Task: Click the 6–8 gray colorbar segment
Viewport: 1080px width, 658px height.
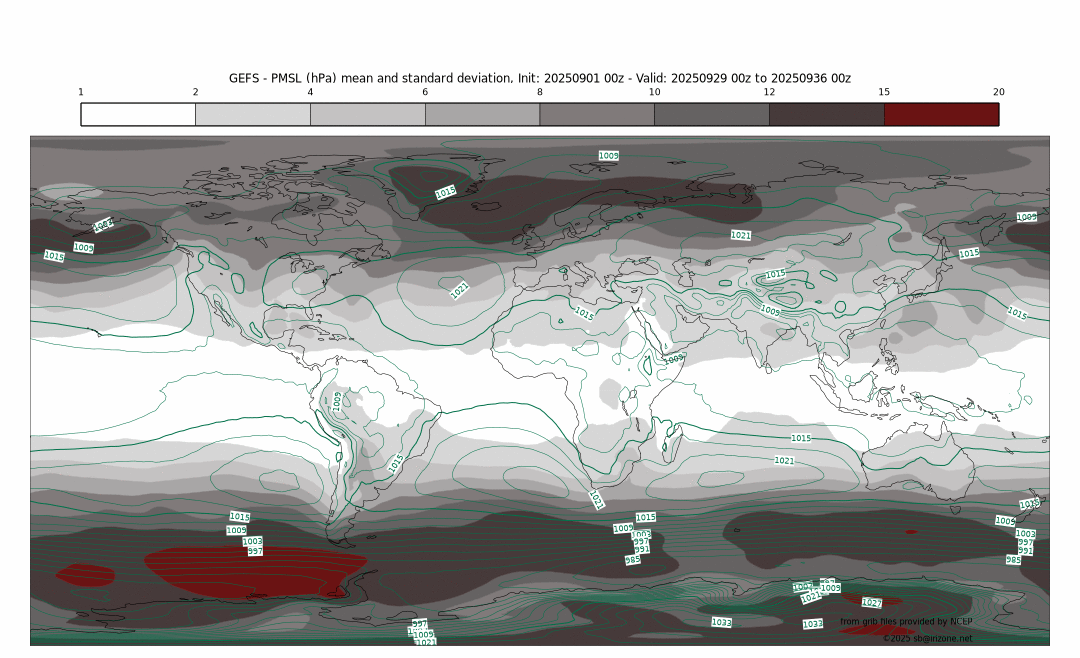Action: 482,114
